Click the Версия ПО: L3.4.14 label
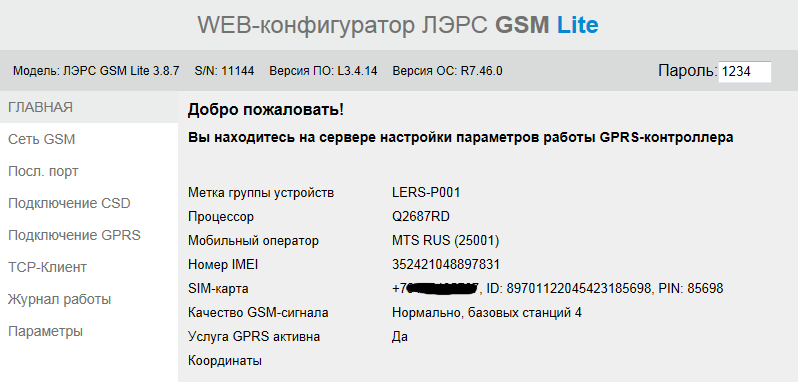 click(x=323, y=71)
